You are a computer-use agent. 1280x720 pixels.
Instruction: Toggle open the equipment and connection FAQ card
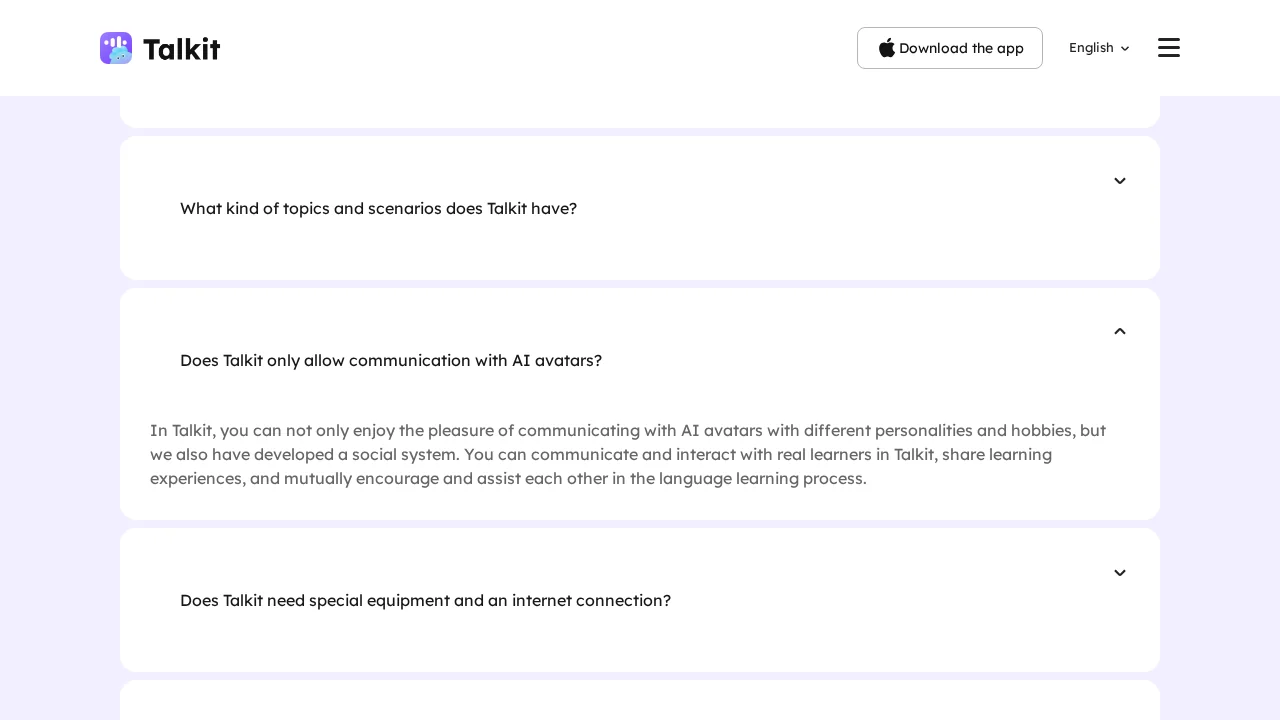pos(640,600)
